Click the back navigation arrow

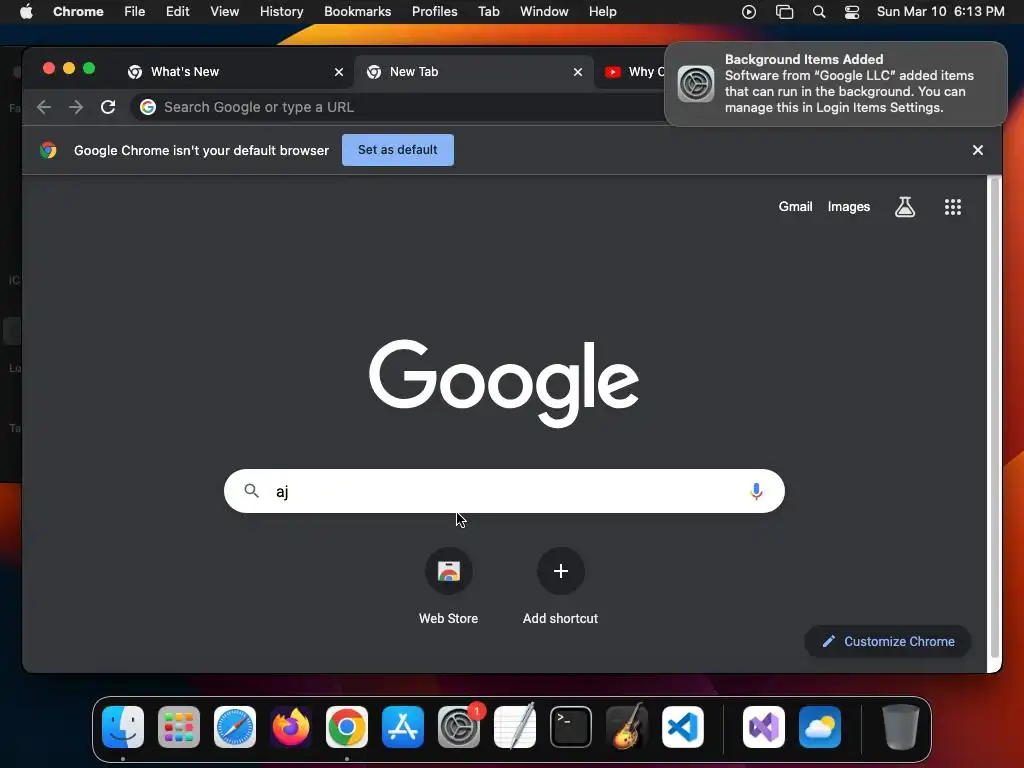click(x=44, y=107)
